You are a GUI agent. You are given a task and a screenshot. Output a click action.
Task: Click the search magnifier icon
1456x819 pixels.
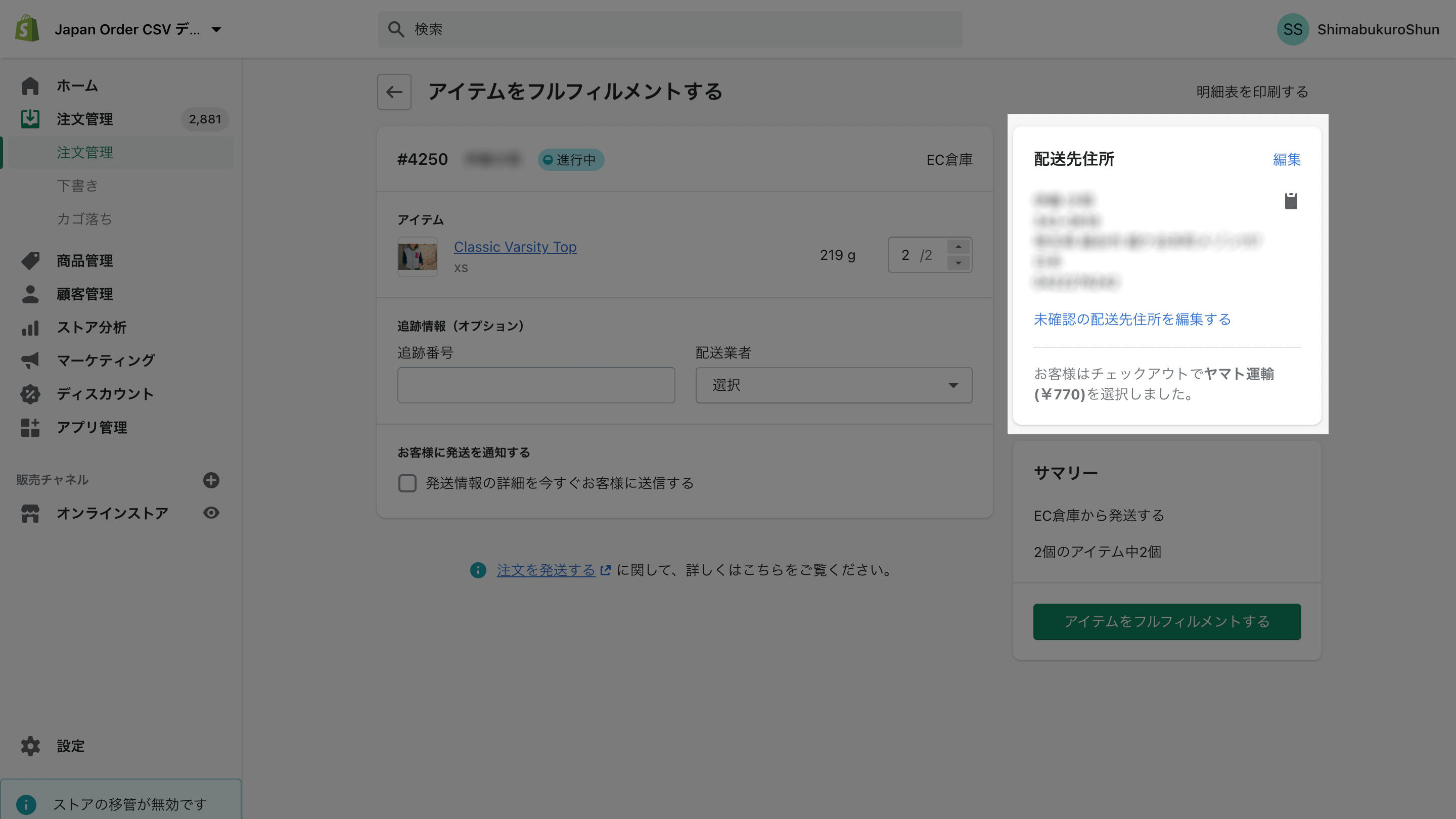pos(396,29)
